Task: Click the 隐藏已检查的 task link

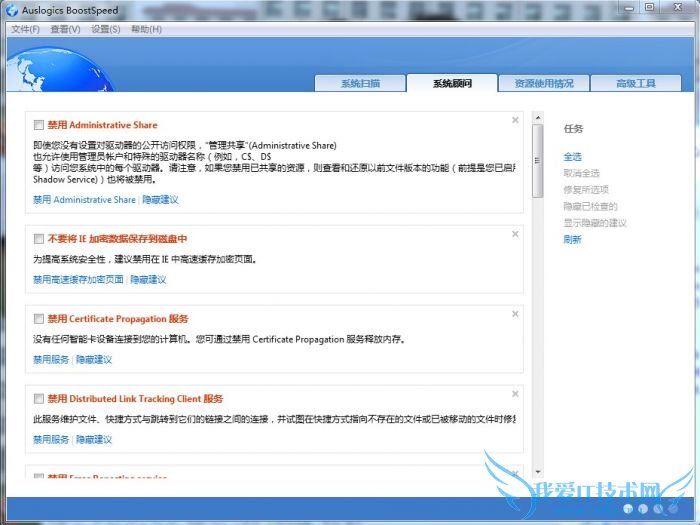Action: [x=591, y=206]
